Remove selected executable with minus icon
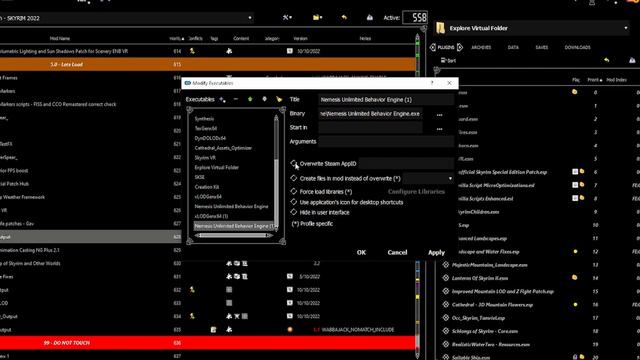The height and width of the screenshot is (360, 640). click(236, 99)
